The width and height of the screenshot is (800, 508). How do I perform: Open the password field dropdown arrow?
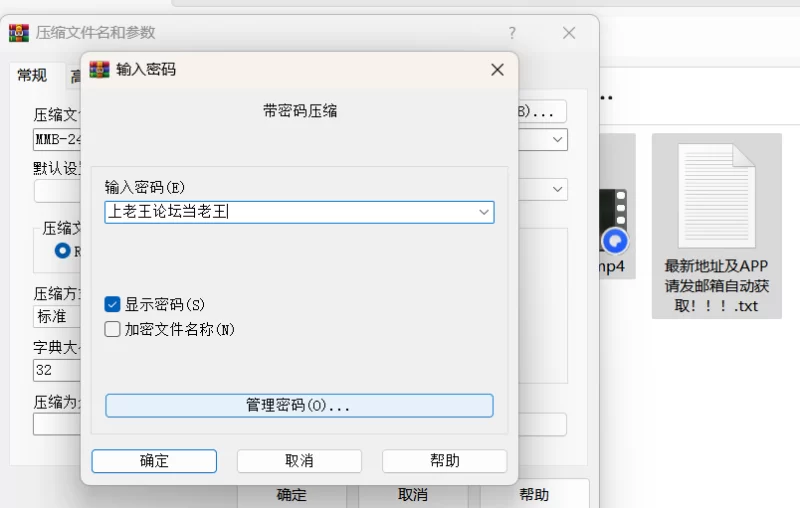[x=484, y=212]
